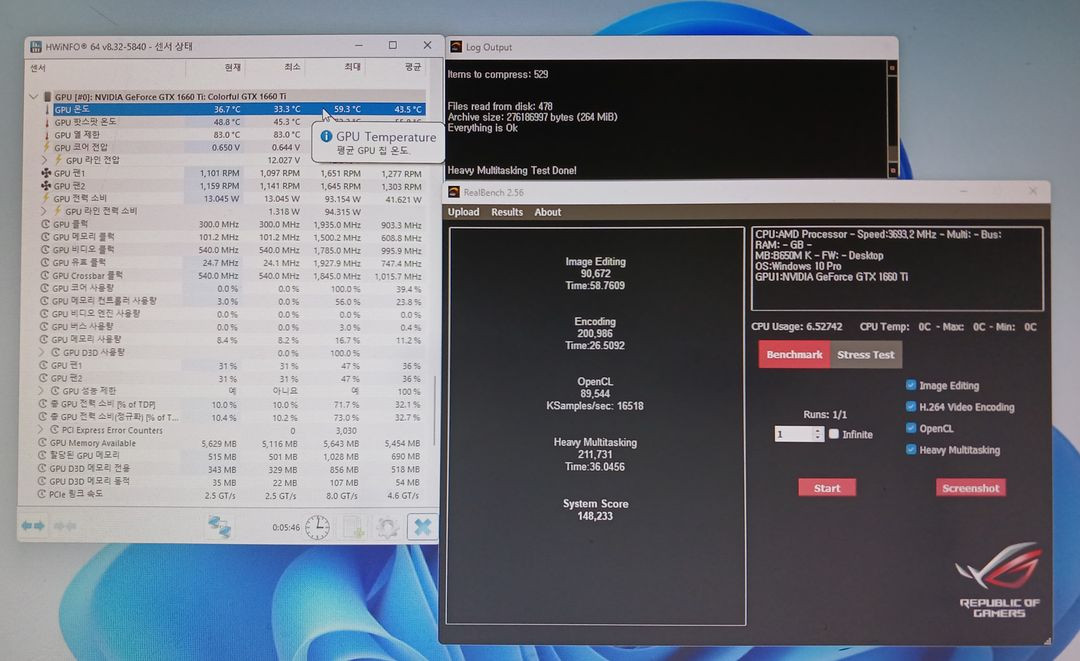Click the circular icon beside PCIe 링크 속도

point(42,494)
